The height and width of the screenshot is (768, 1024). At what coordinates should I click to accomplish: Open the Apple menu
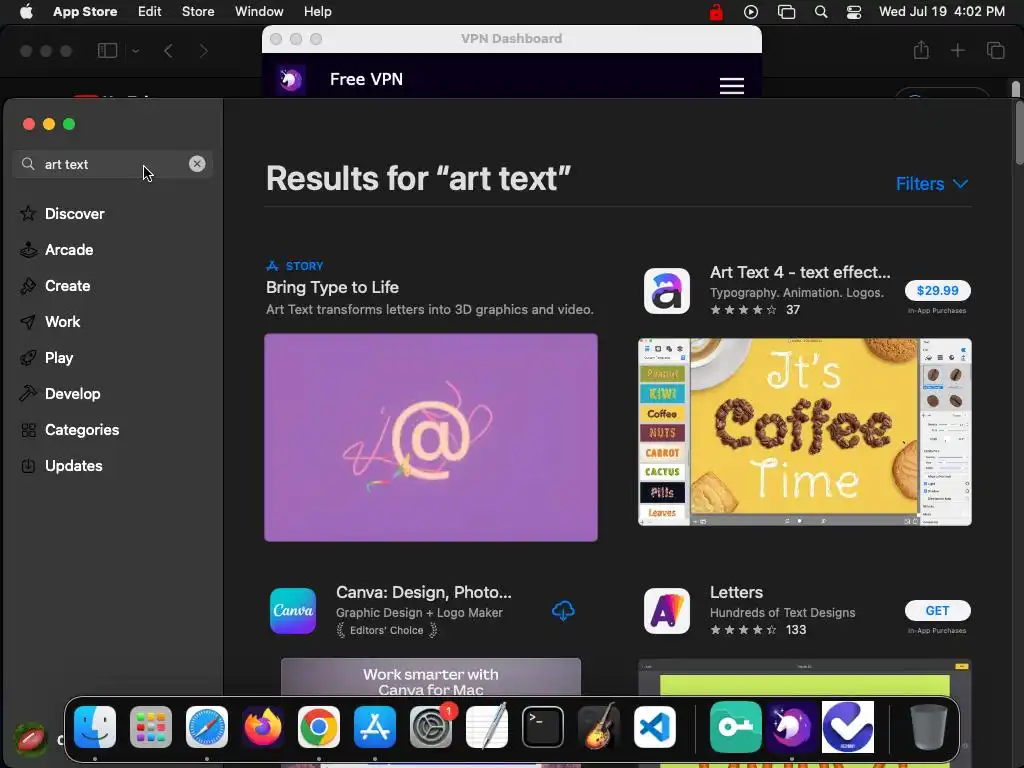pyautogui.click(x=26, y=11)
